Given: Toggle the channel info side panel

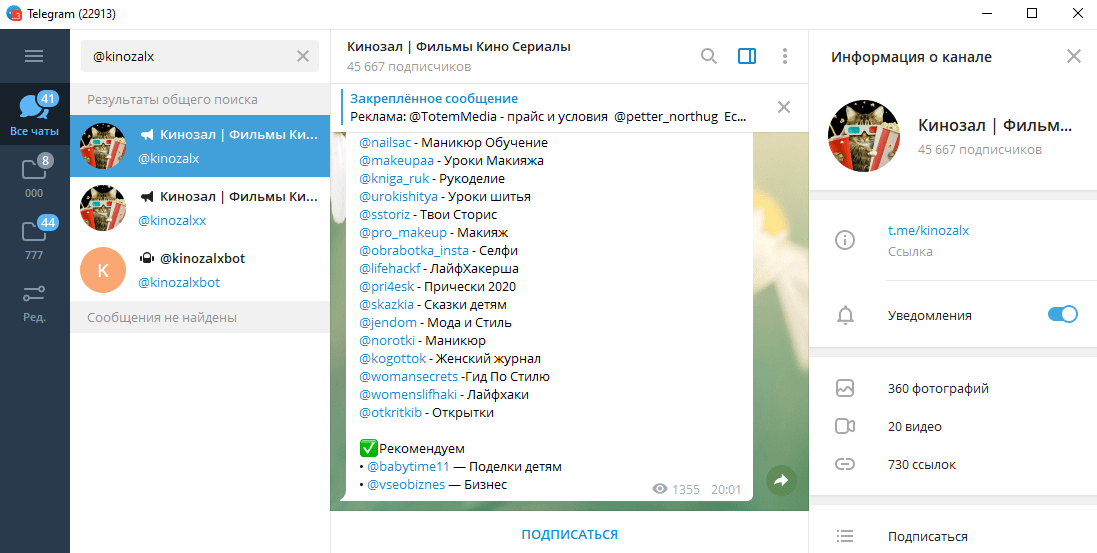Looking at the screenshot, I should coord(747,56).
